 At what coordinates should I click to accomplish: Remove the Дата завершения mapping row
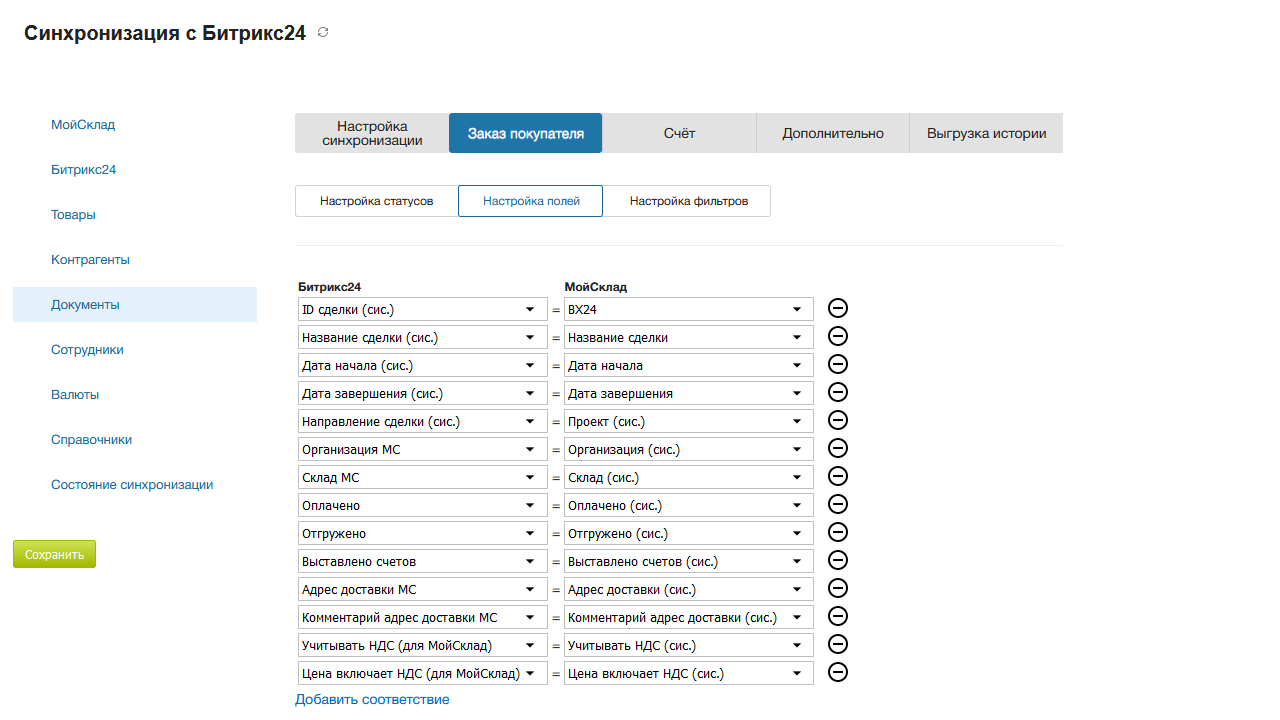coord(838,393)
